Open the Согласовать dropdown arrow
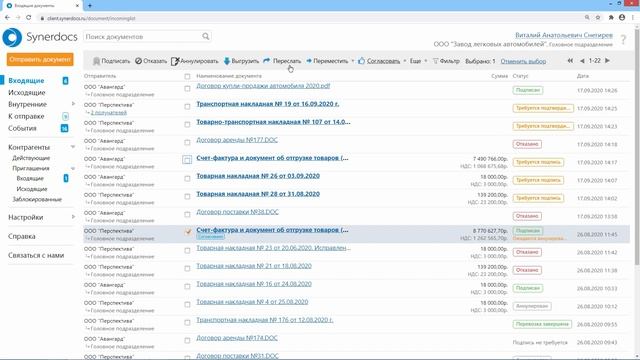Viewport: 640px width, 360px height. click(x=405, y=61)
